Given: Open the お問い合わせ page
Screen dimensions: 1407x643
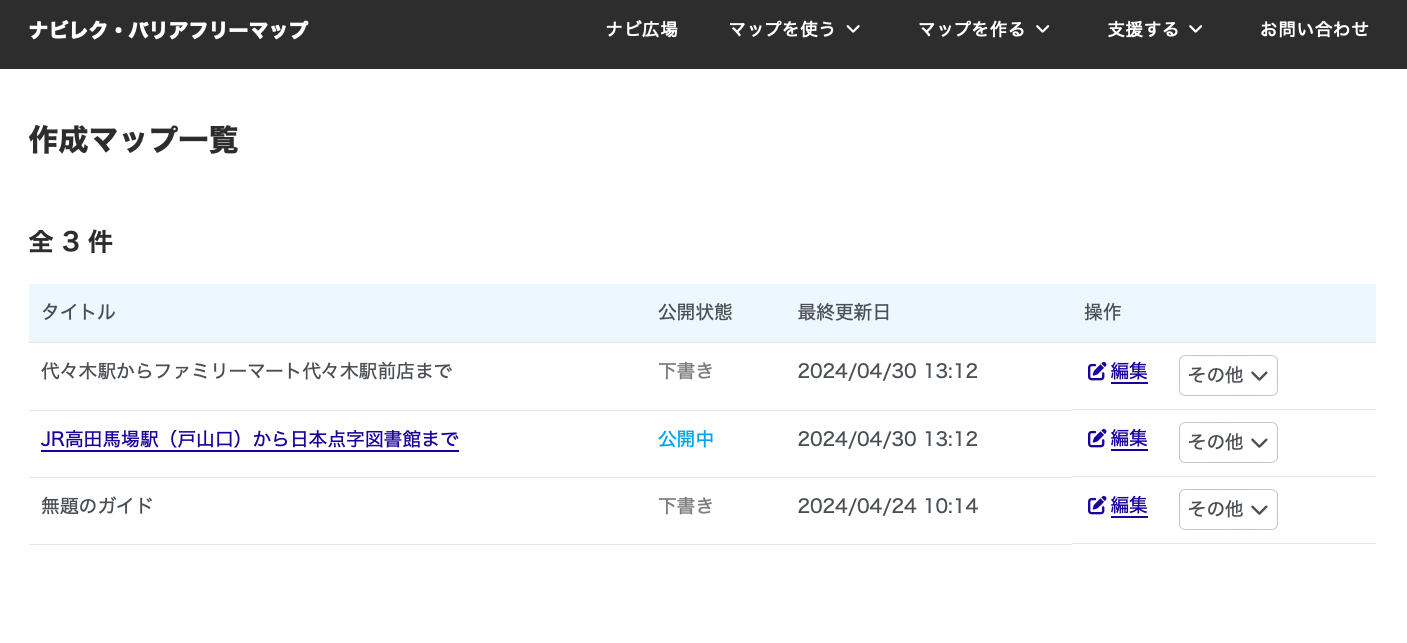Looking at the screenshot, I should click(1314, 30).
